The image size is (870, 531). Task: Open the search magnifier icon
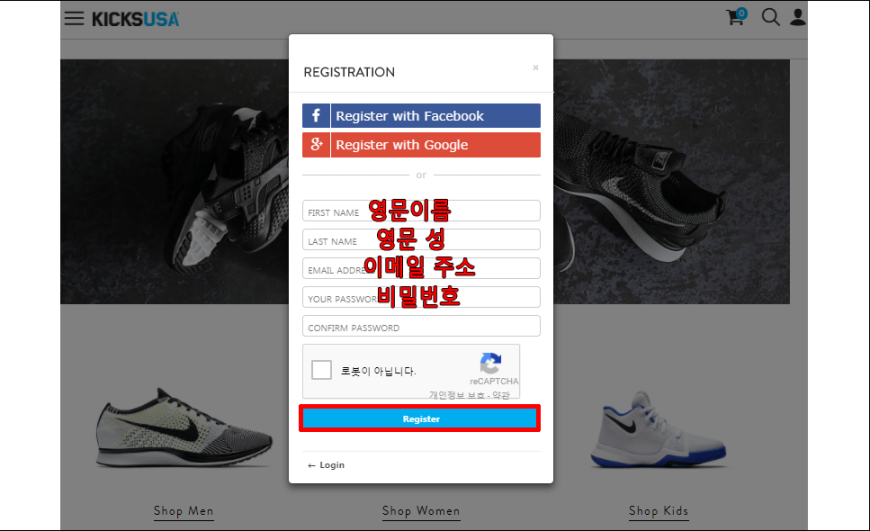coord(770,17)
